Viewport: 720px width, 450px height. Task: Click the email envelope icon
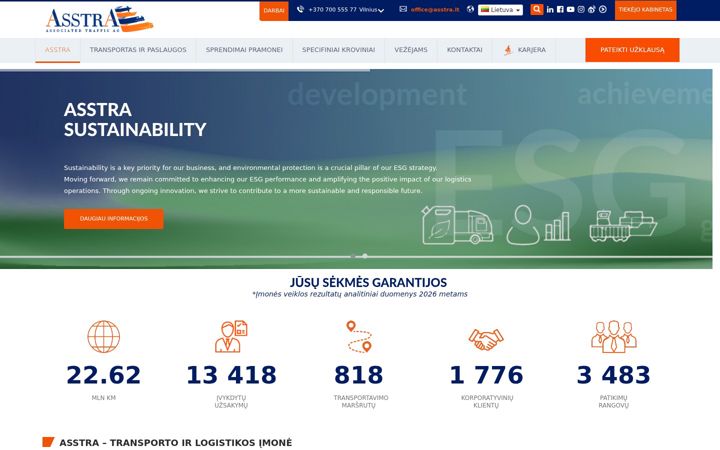[403, 9]
